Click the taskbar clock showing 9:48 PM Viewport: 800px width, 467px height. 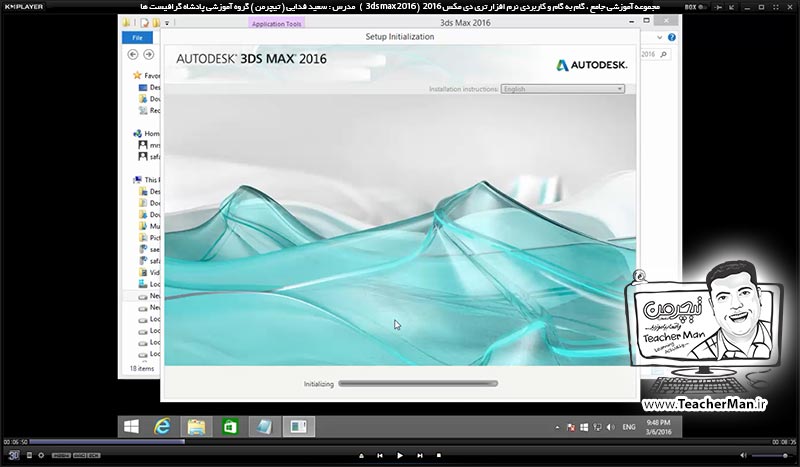658,427
